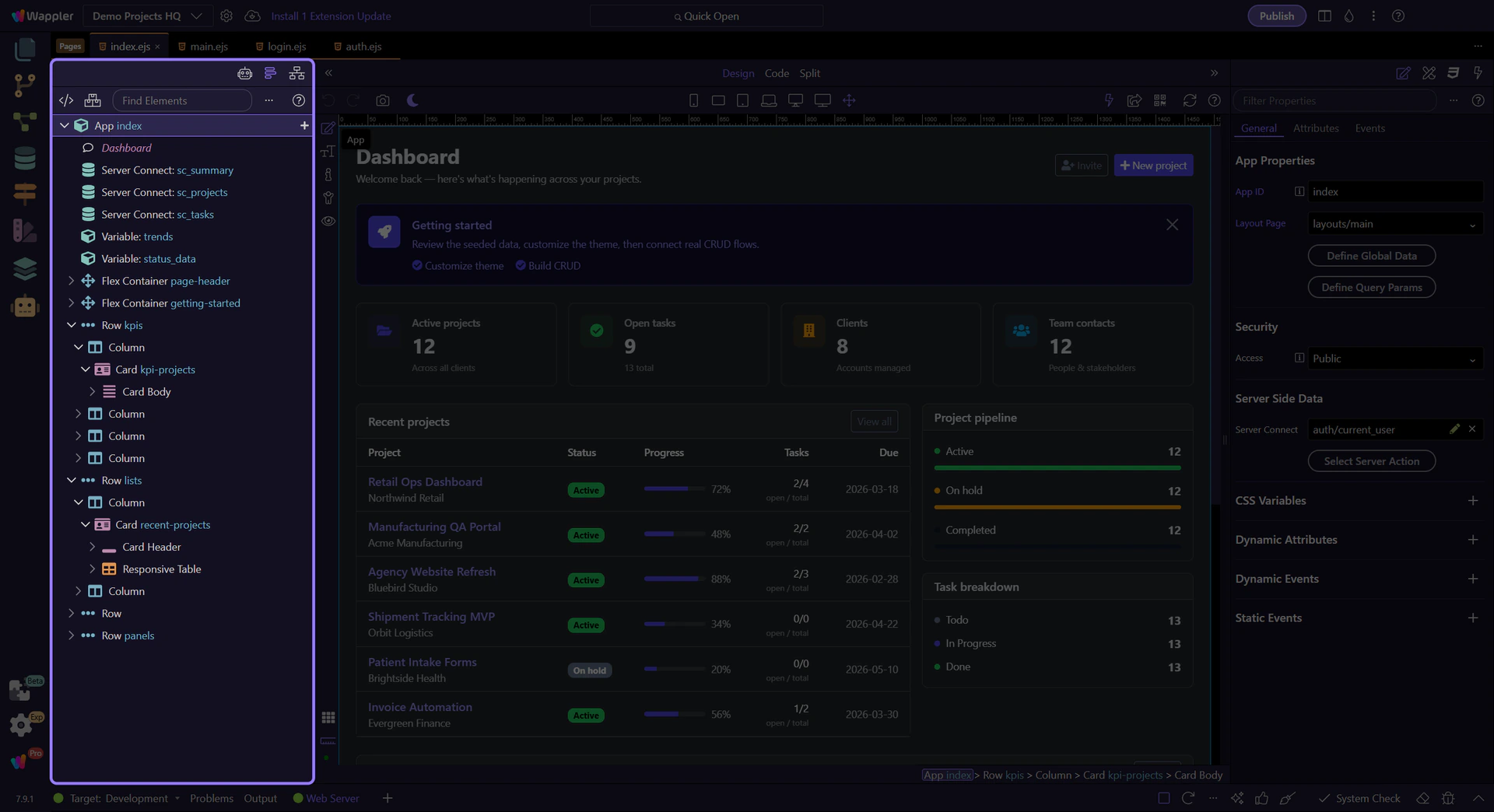Screen dimensions: 1494x812
Task: Click the camera screenshot icon
Action: pos(382,100)
